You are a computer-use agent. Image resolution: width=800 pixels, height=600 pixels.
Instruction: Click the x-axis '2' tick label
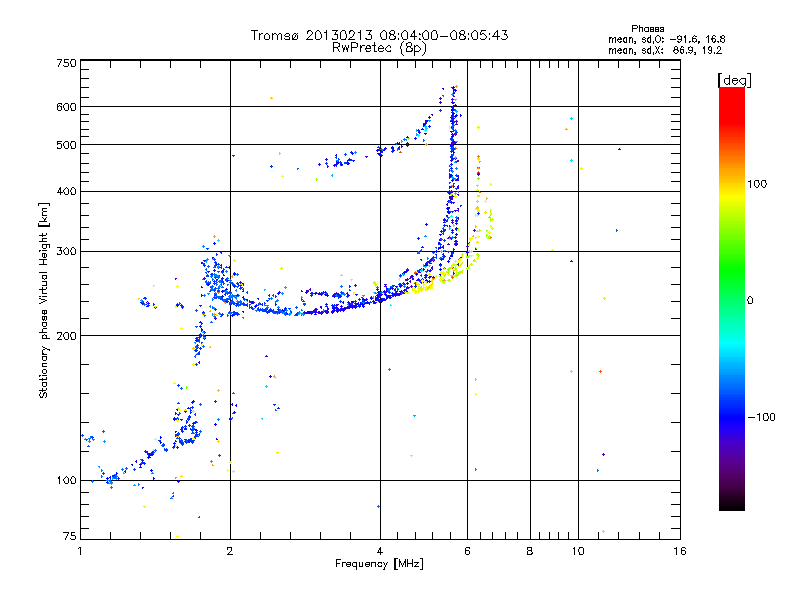coord(230,551)
